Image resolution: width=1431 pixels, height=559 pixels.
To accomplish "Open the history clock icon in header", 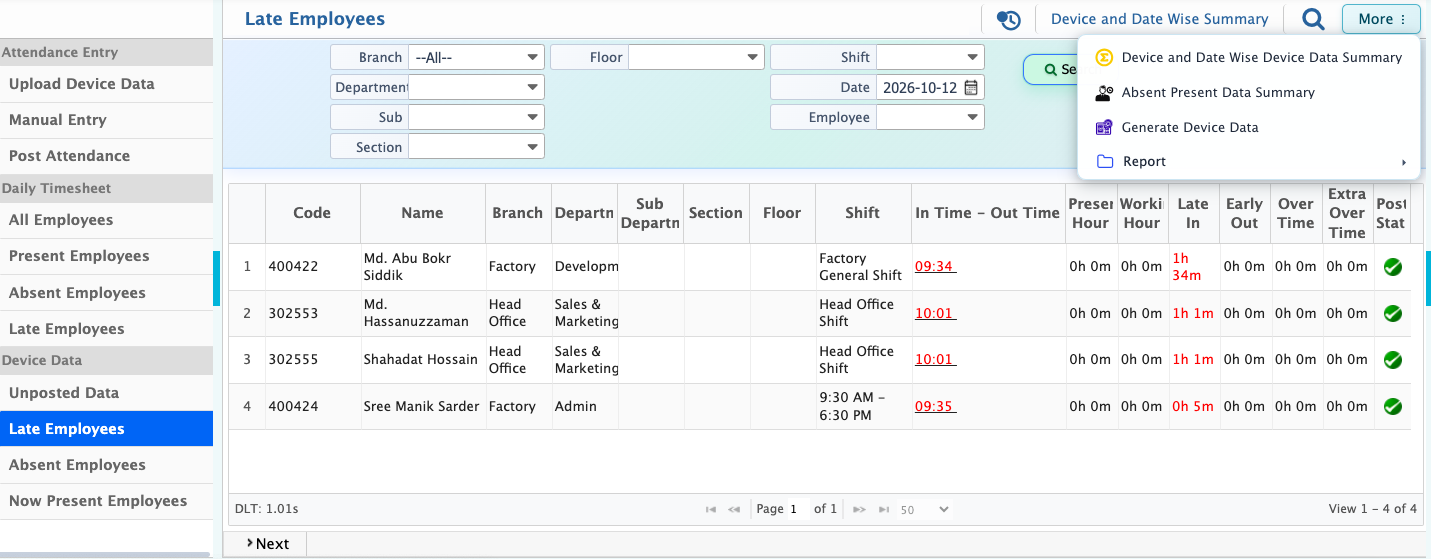I will (x=1009, y=19).
